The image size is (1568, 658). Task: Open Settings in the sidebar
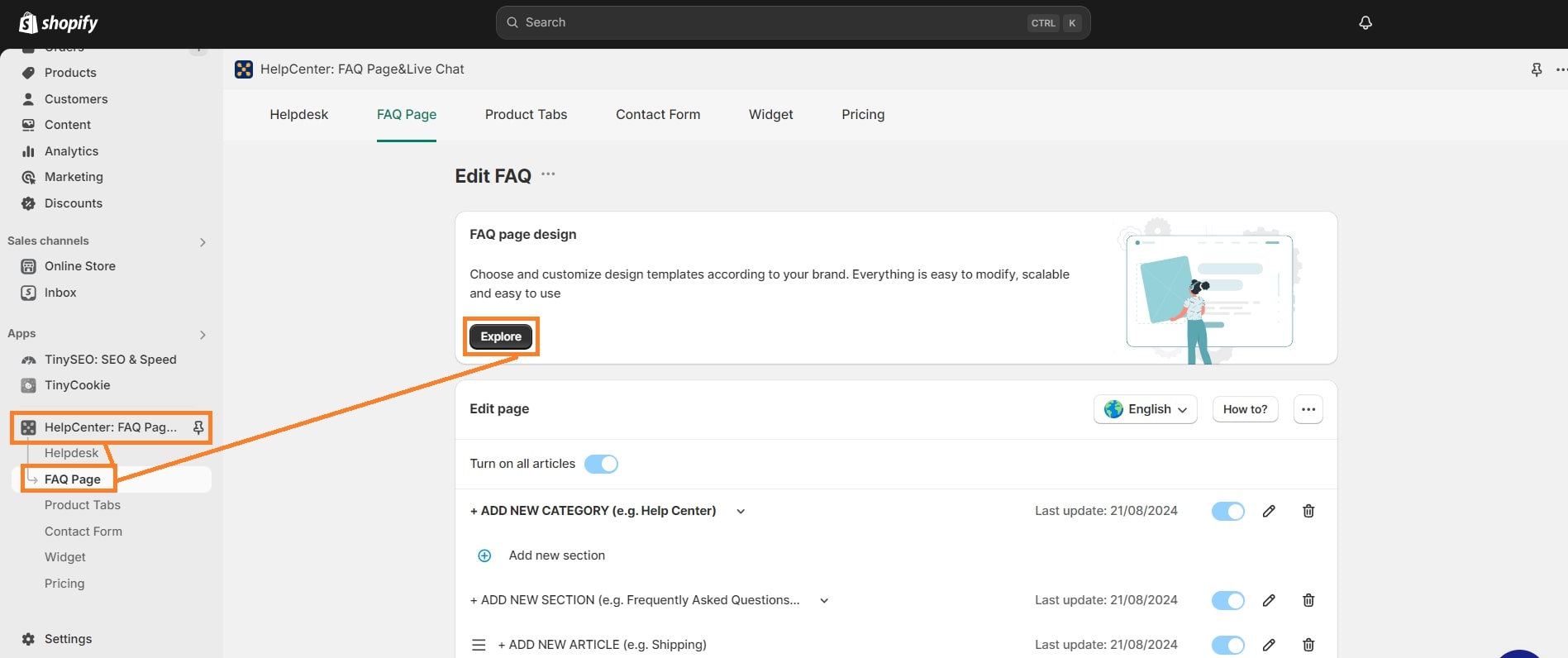69,639
